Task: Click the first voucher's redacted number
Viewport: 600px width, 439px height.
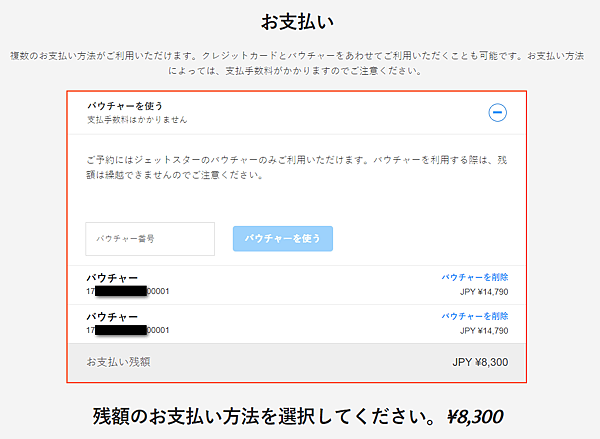Action: (126, 291)
